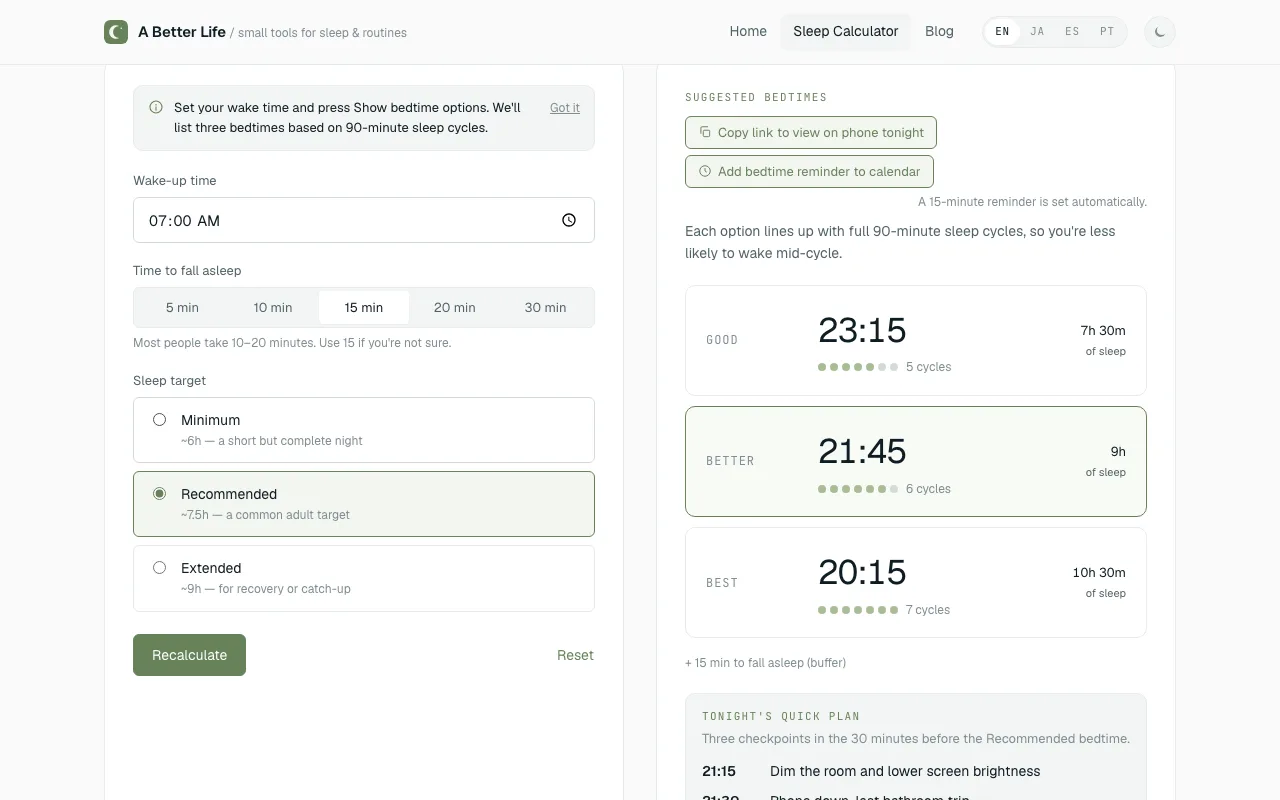
Task: Open the clock time picker icon
Action: [569, 220]
